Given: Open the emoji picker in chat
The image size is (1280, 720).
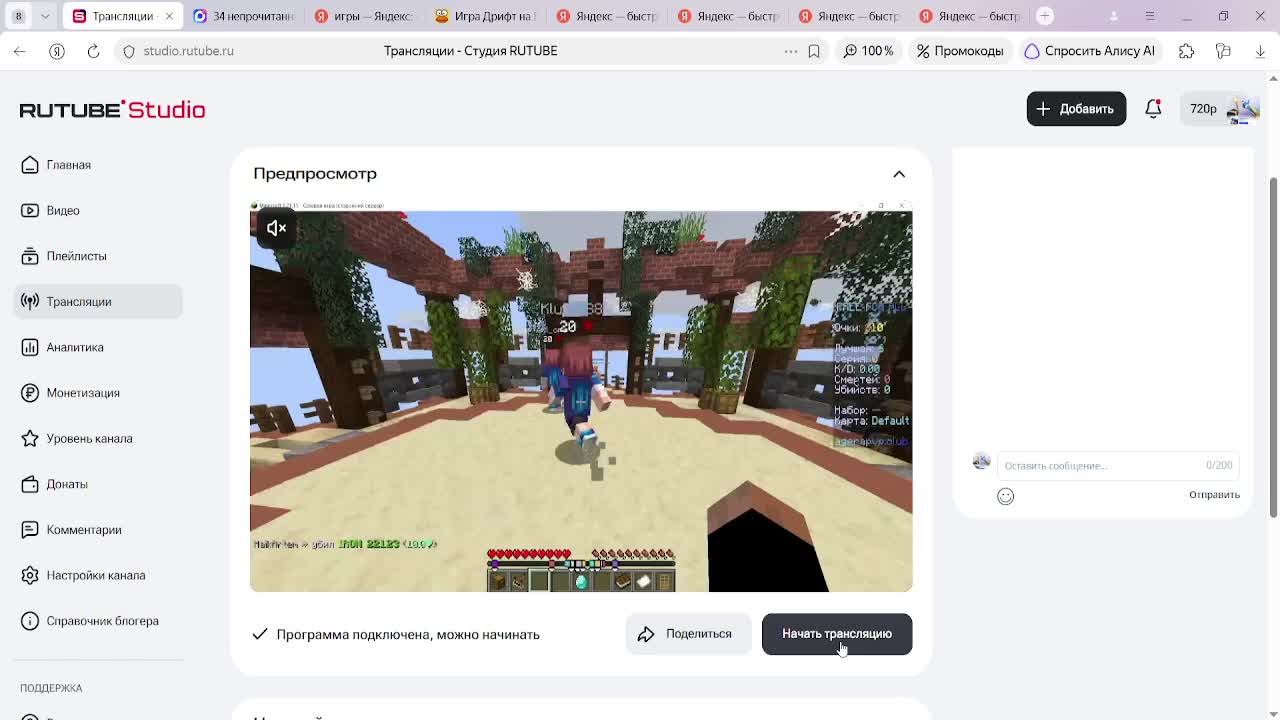Looking at the screenshot, I should click(1005, 496).
